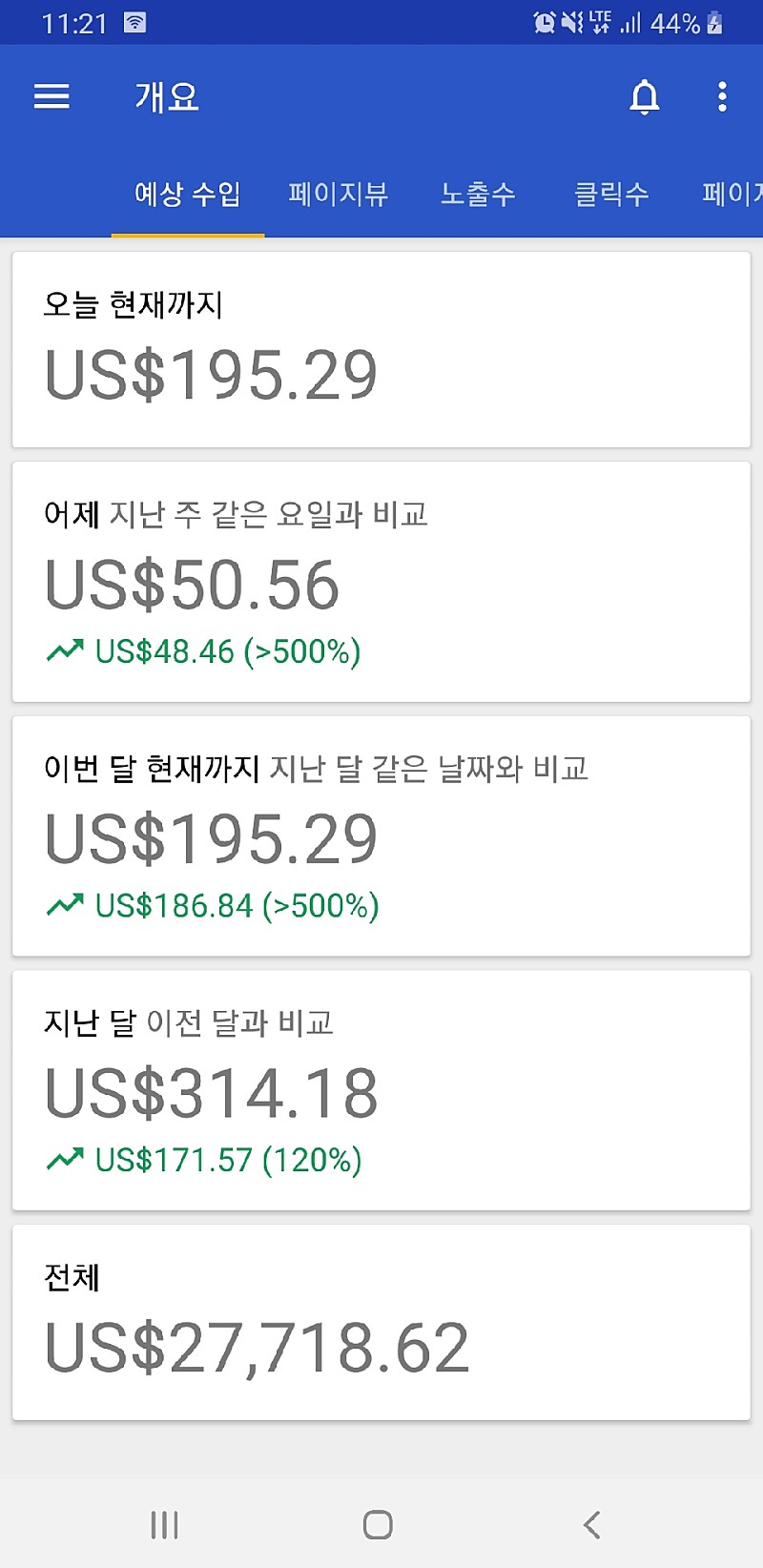Image resolution: width=763 pixels, height=1568 pixels.
Task: Open the hamburger navigation menu
Action: [52, 96]
